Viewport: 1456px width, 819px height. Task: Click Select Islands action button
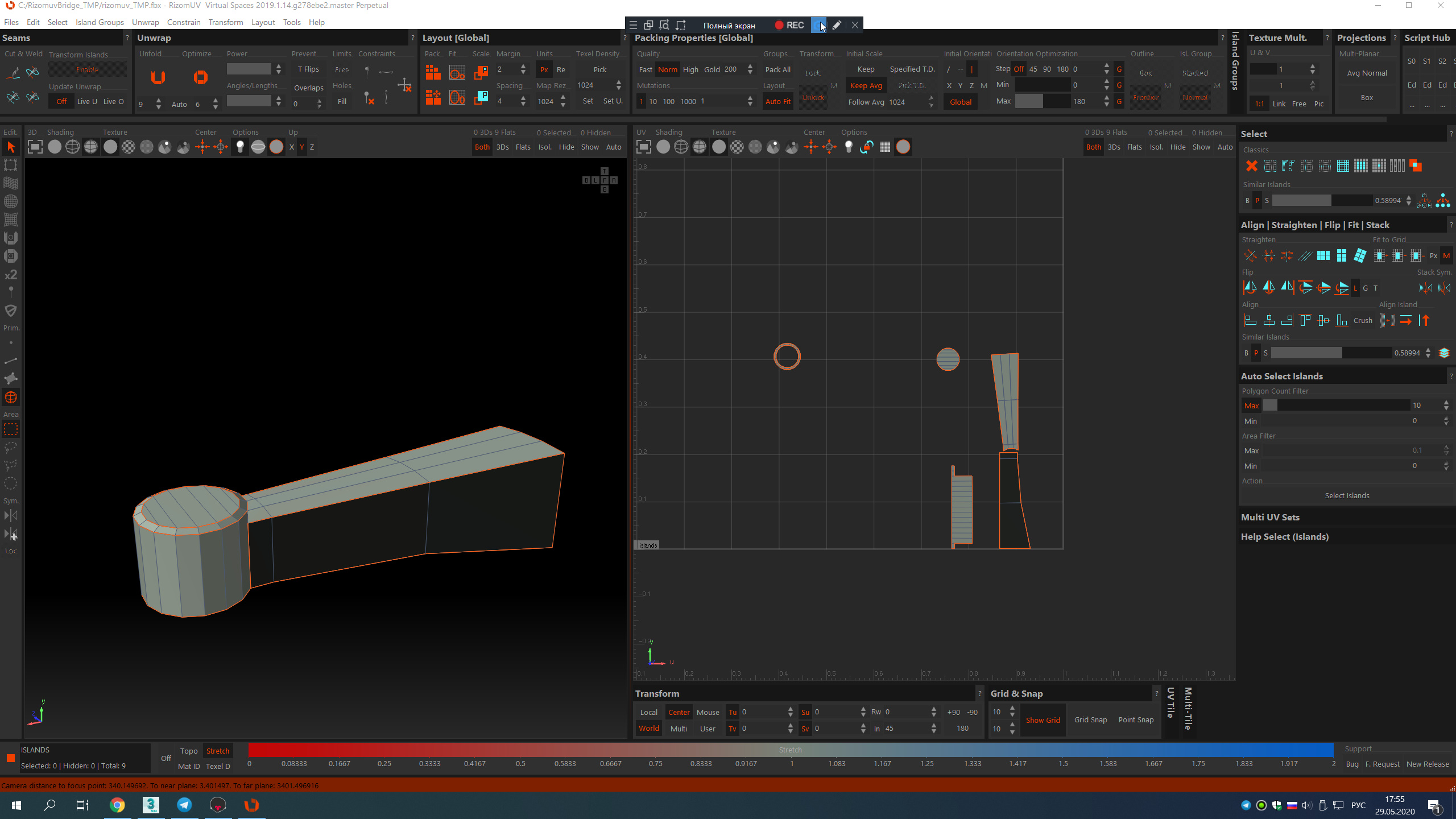coord(1347,496)
